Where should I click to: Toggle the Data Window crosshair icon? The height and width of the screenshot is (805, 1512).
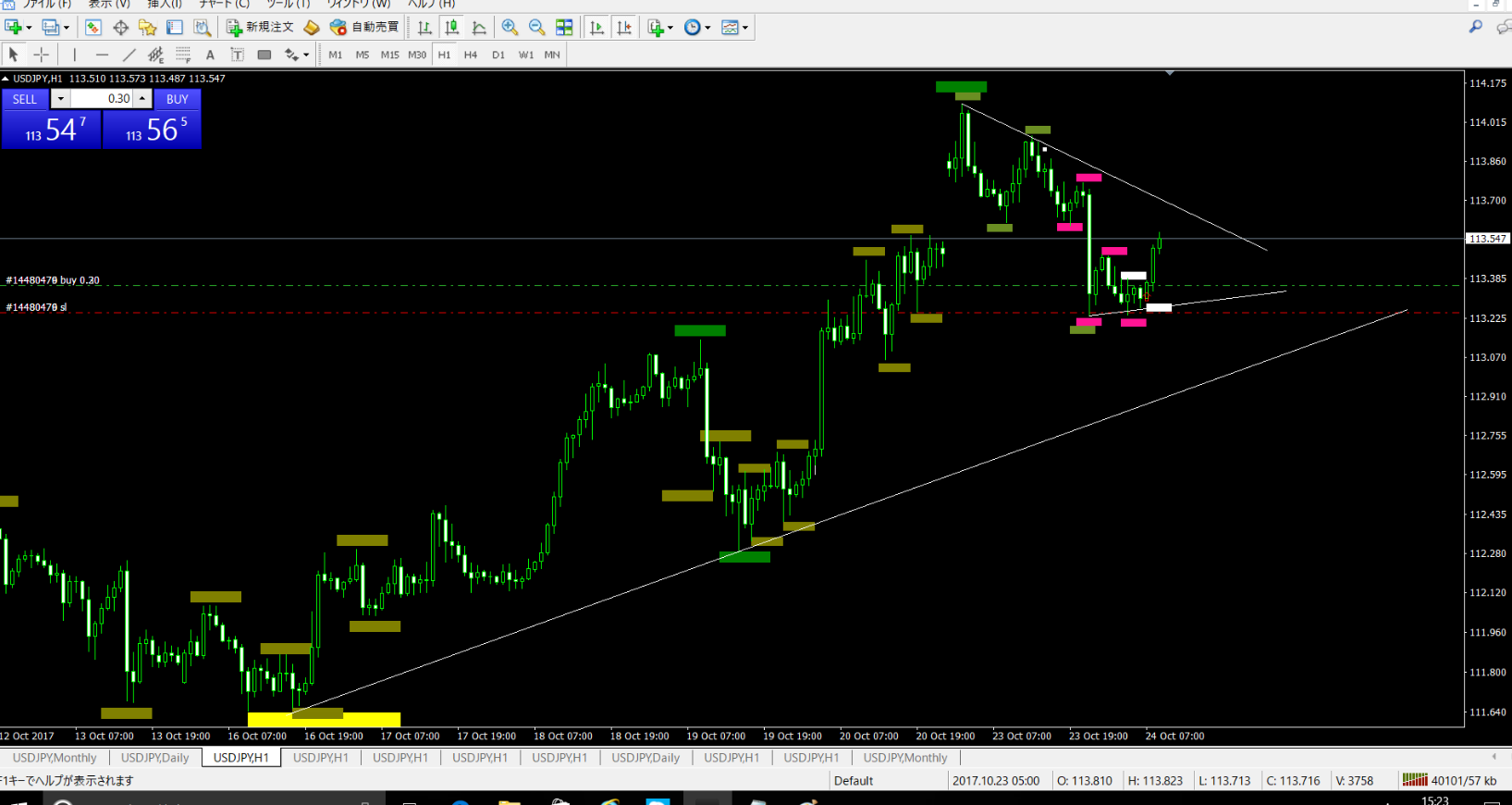pyautogui.click(x=120, y=28)
